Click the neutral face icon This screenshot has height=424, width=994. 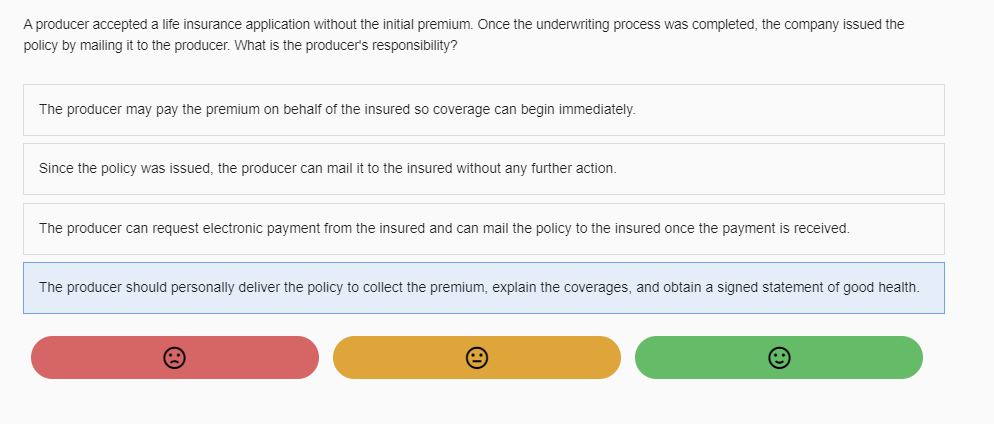(477, 357)
